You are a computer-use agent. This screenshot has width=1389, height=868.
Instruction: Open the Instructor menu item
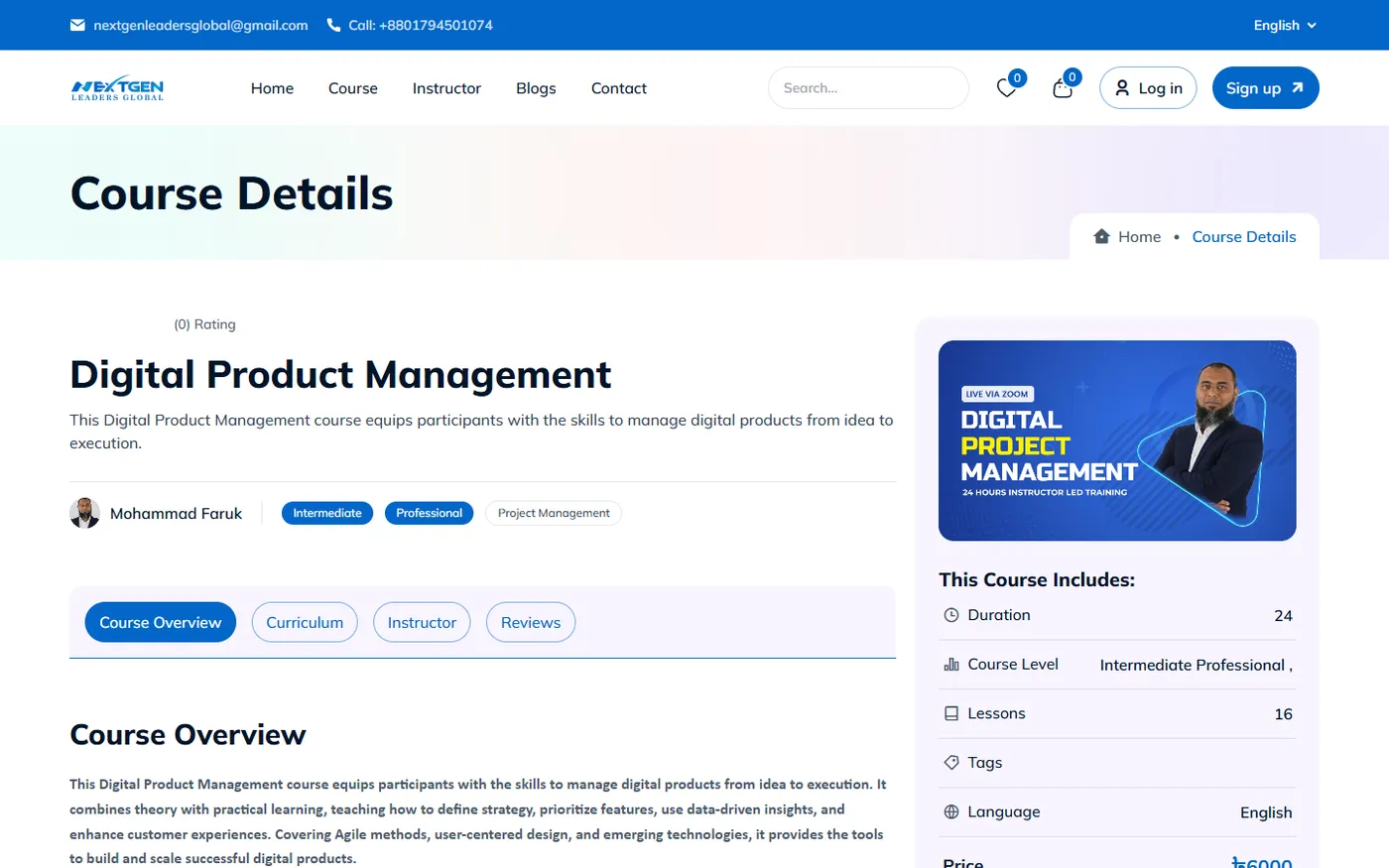coord(446,88)
